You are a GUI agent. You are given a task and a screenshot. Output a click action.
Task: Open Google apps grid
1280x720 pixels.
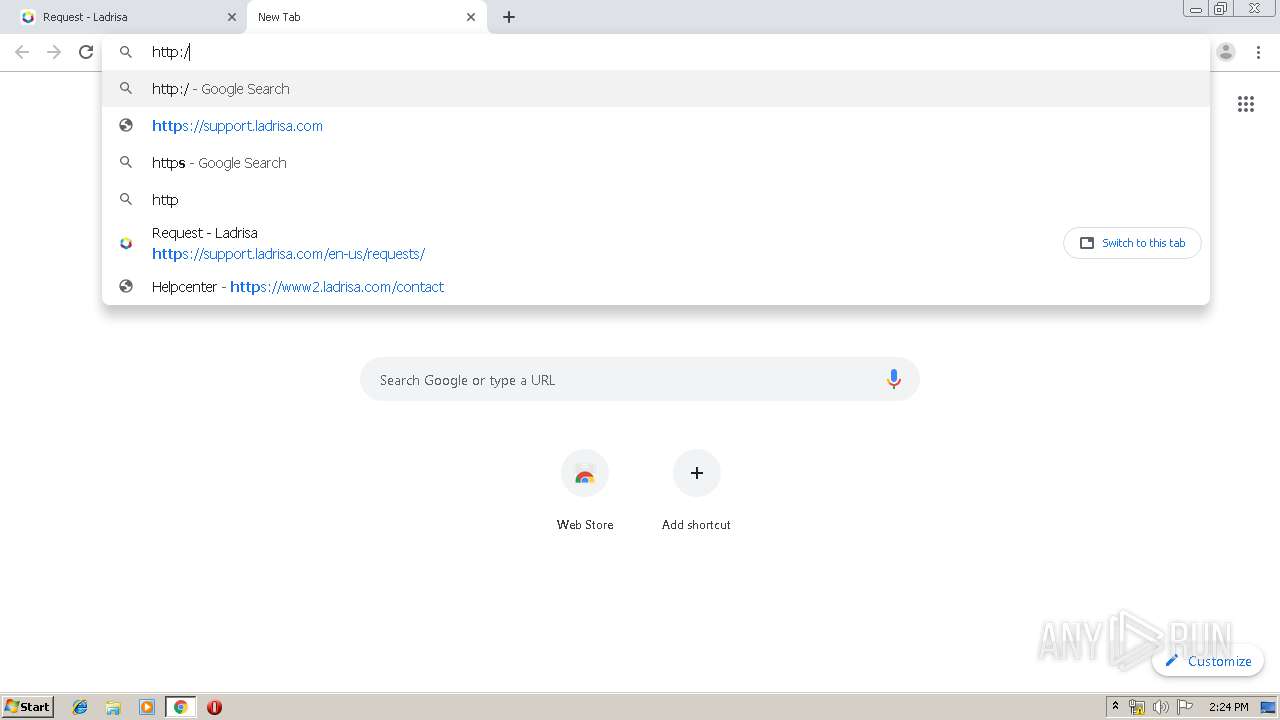[1246, 104]
